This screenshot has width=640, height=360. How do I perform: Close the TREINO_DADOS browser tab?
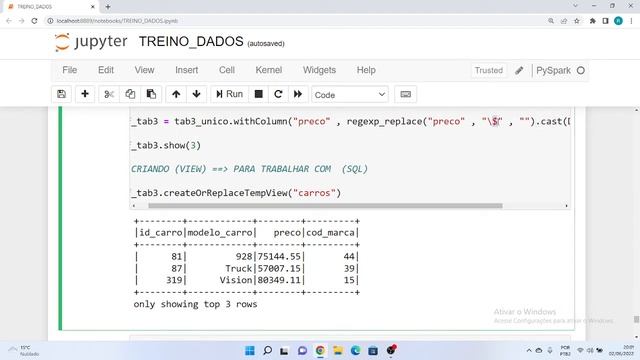pyautogui.click(x=93, y=7)
